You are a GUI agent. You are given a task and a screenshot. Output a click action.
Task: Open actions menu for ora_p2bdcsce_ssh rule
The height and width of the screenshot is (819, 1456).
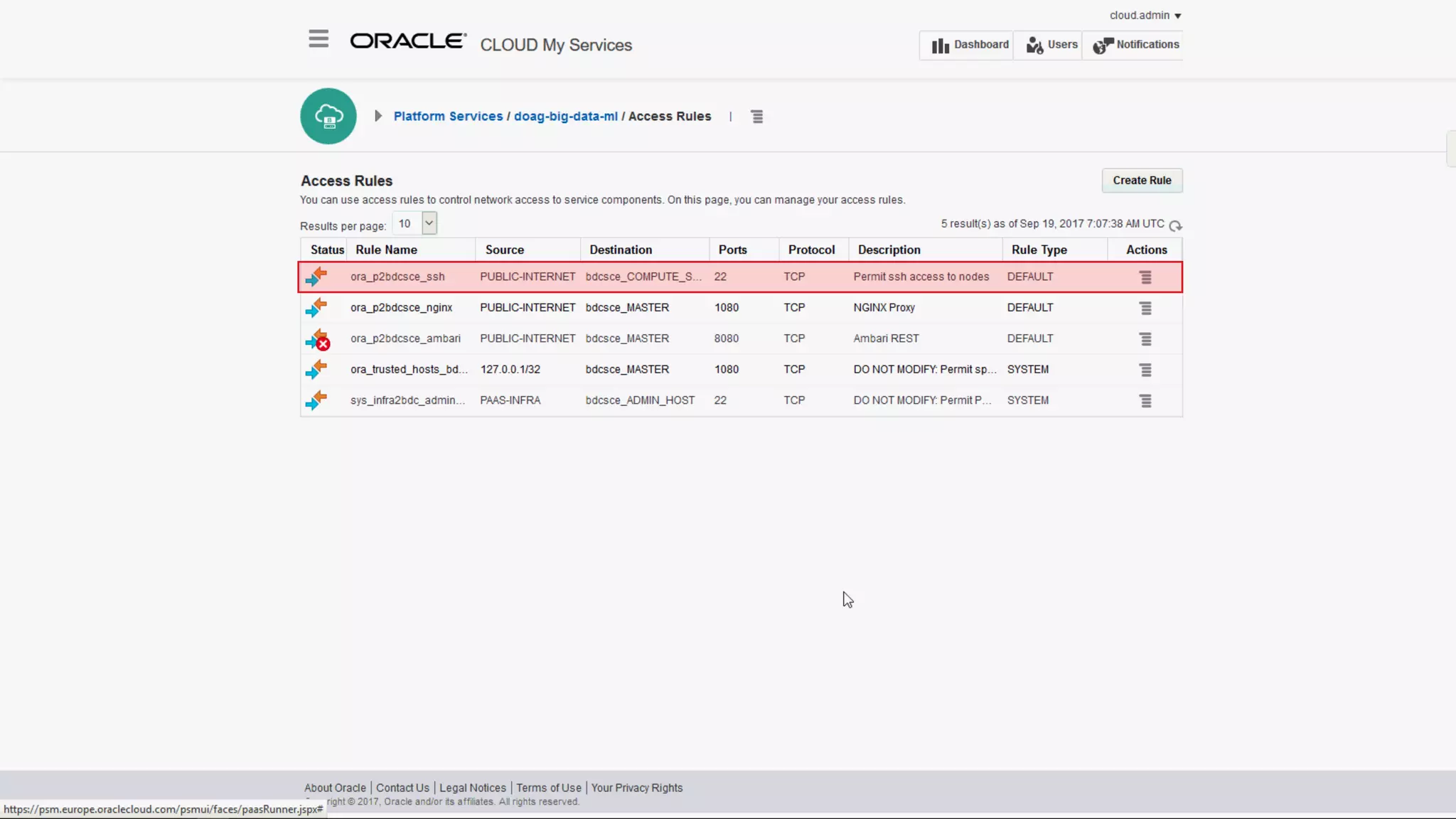(1145, 277)
